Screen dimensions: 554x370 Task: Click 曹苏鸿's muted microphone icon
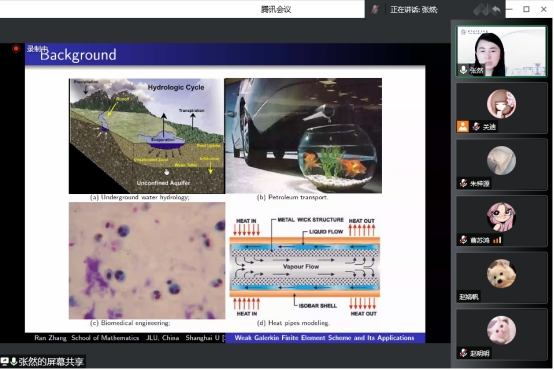(463, 240)
